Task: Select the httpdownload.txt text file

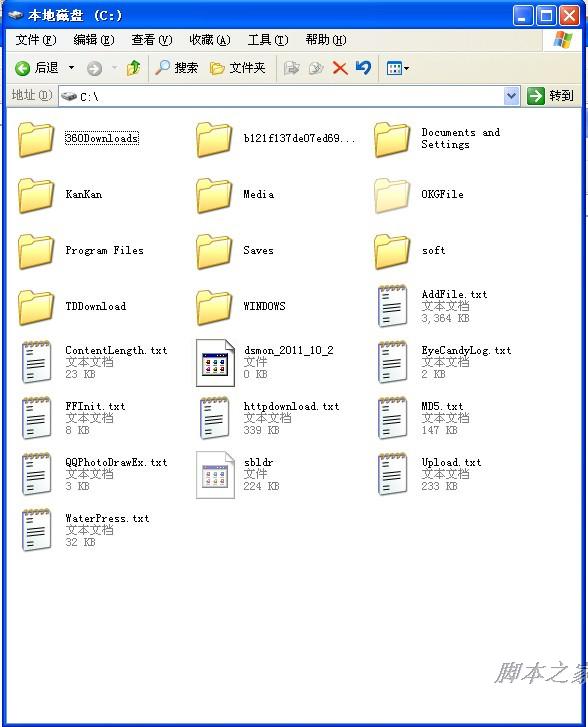Action: (x=269, y=418)
